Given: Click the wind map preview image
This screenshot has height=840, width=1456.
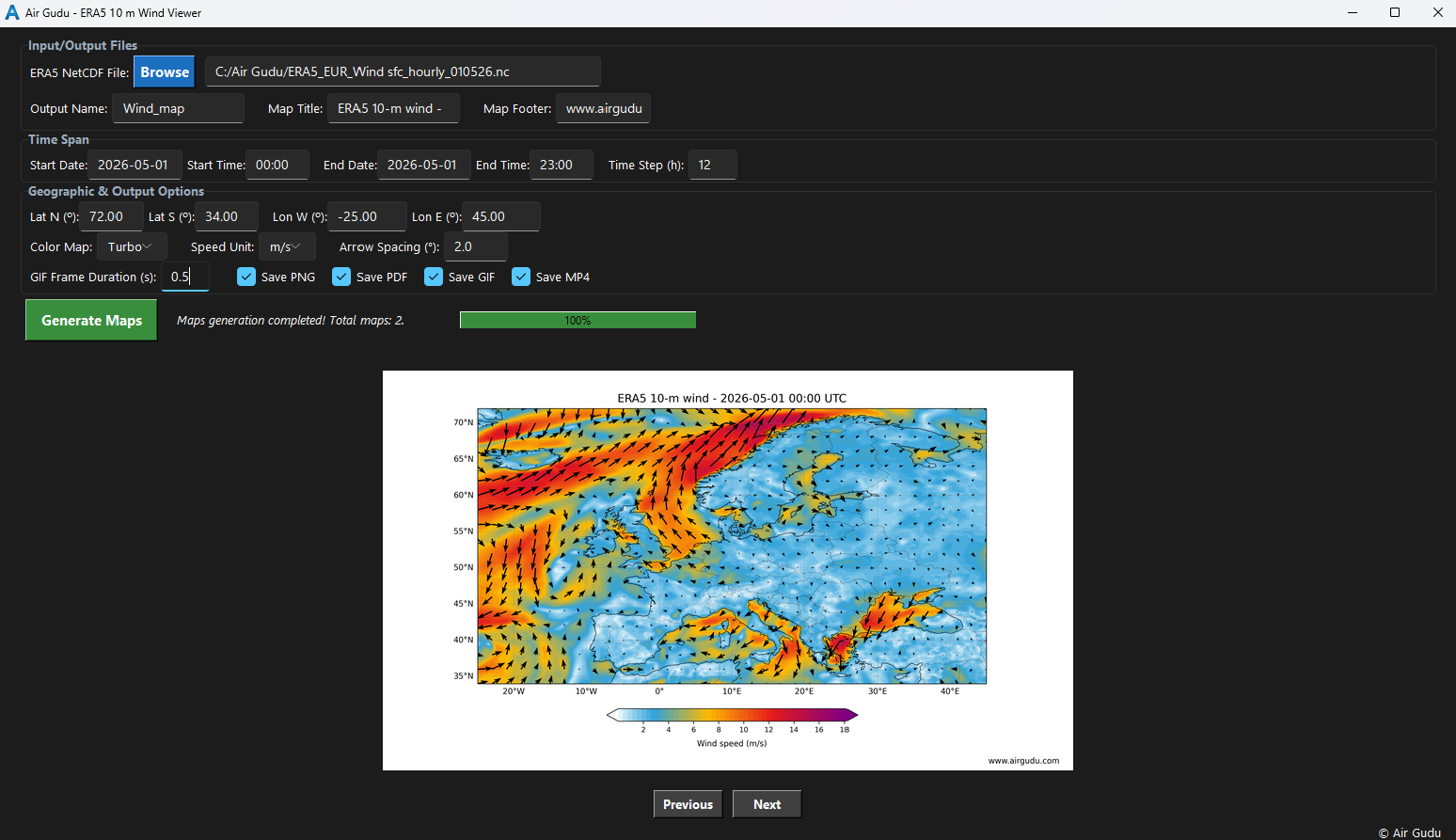Looking at the screenshot, I should [728, 570].
